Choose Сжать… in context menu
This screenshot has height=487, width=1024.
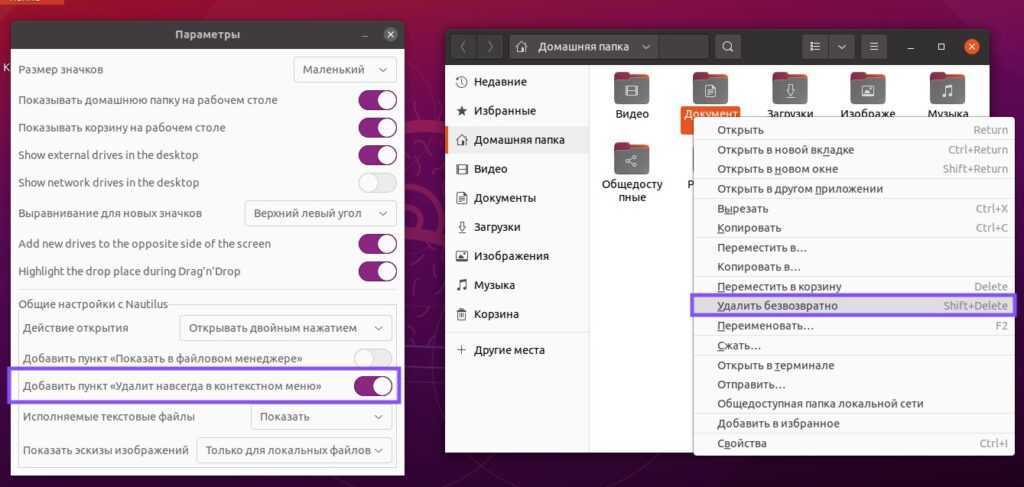(854, 345)
